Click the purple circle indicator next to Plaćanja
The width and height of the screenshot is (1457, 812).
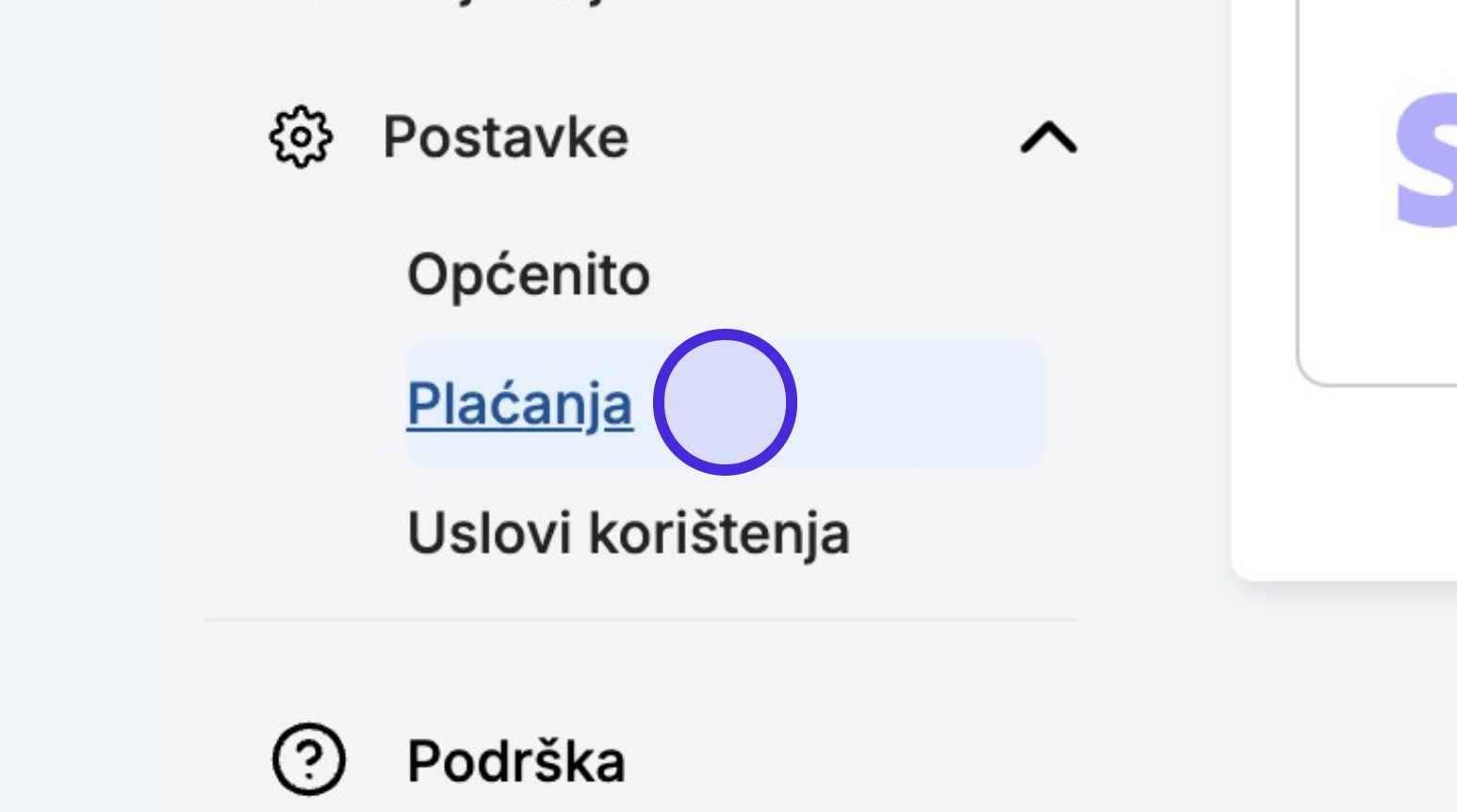pos(725,402)
